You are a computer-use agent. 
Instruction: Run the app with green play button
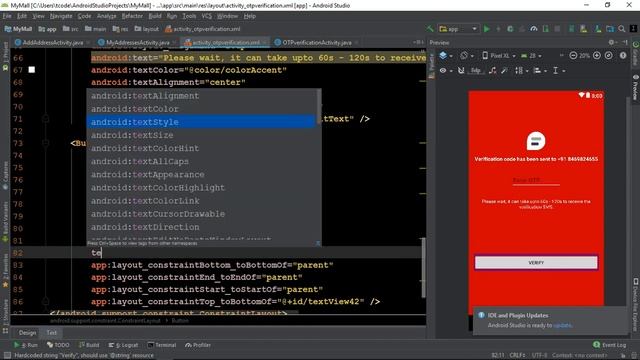tap(487, 29)
